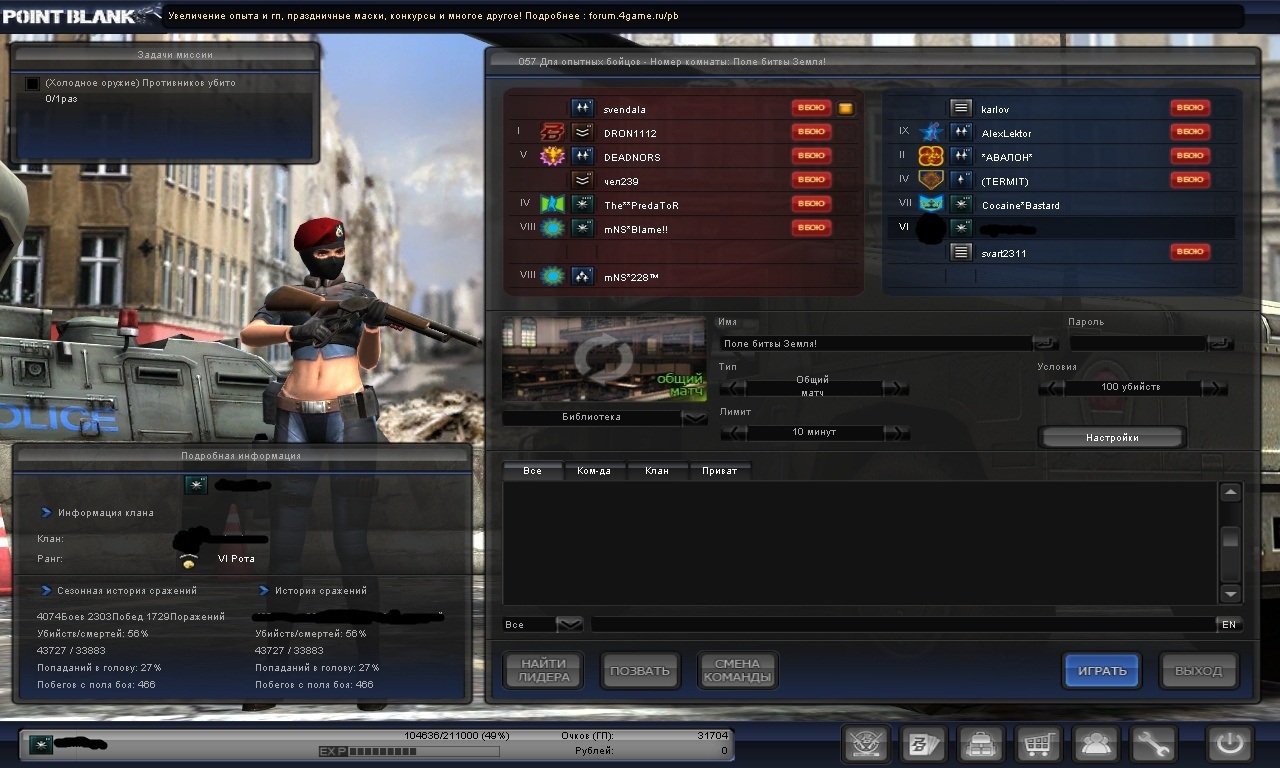The height and width of the screenshot is (768, 1280).
Task: Toggle the cold weapon mission checkbox
Action: [x=33, y=84]
